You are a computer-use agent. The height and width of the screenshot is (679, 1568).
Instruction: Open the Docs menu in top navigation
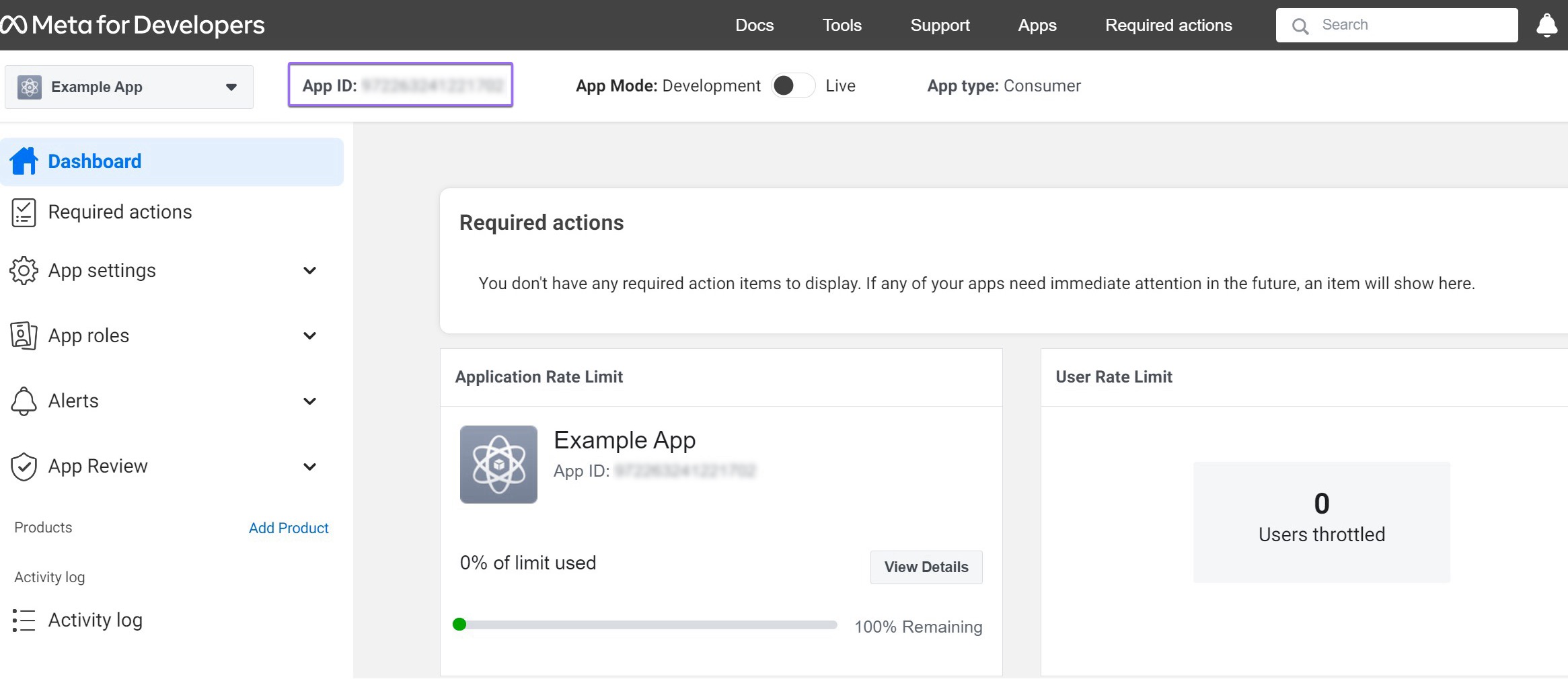click(x=754, y=26)
